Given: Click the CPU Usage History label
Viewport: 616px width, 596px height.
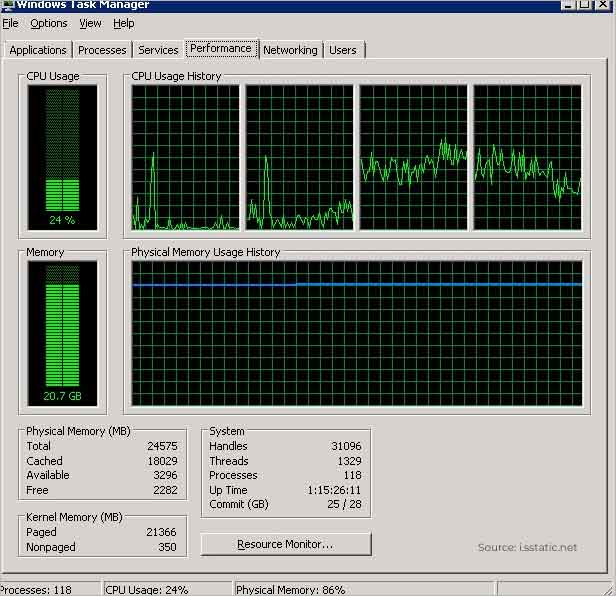Looking at the screenshot, I should click(176, 76).
